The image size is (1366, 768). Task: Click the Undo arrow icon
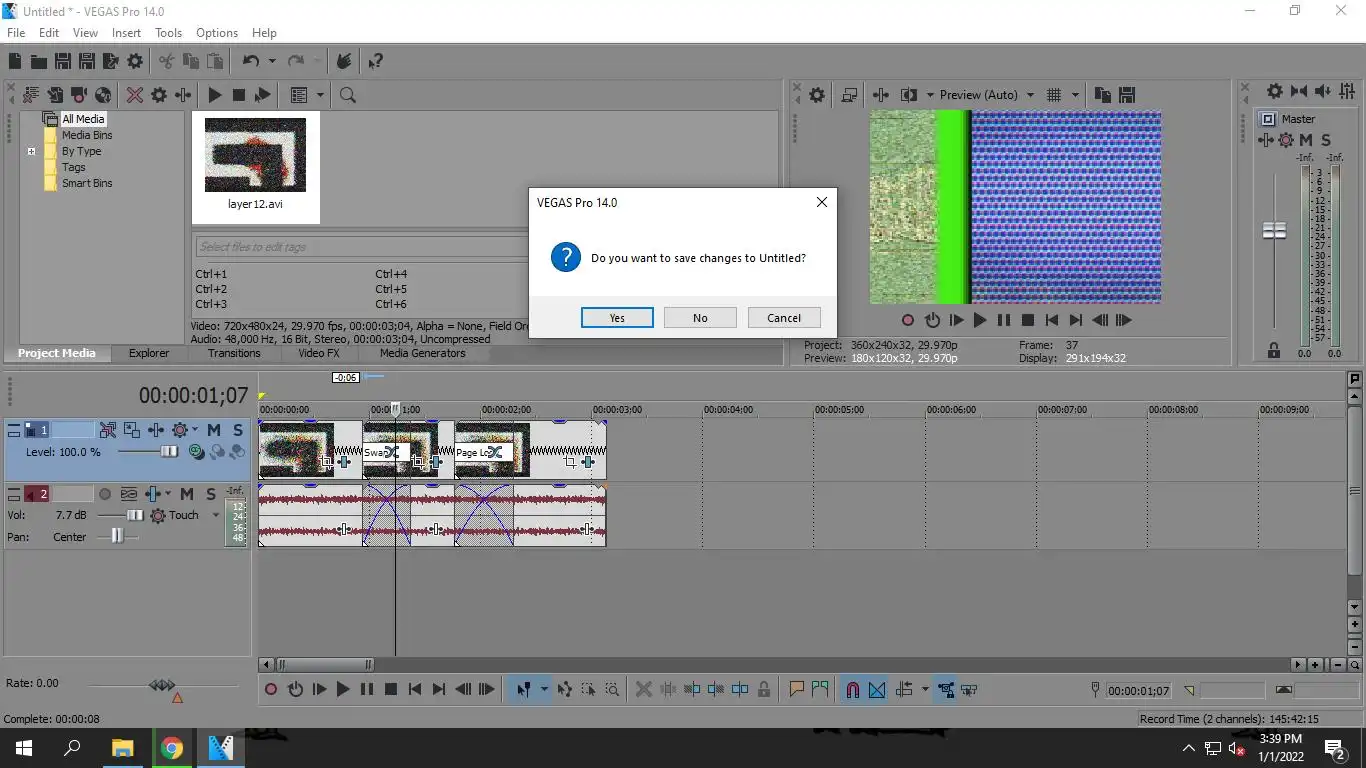pos(250,62)
